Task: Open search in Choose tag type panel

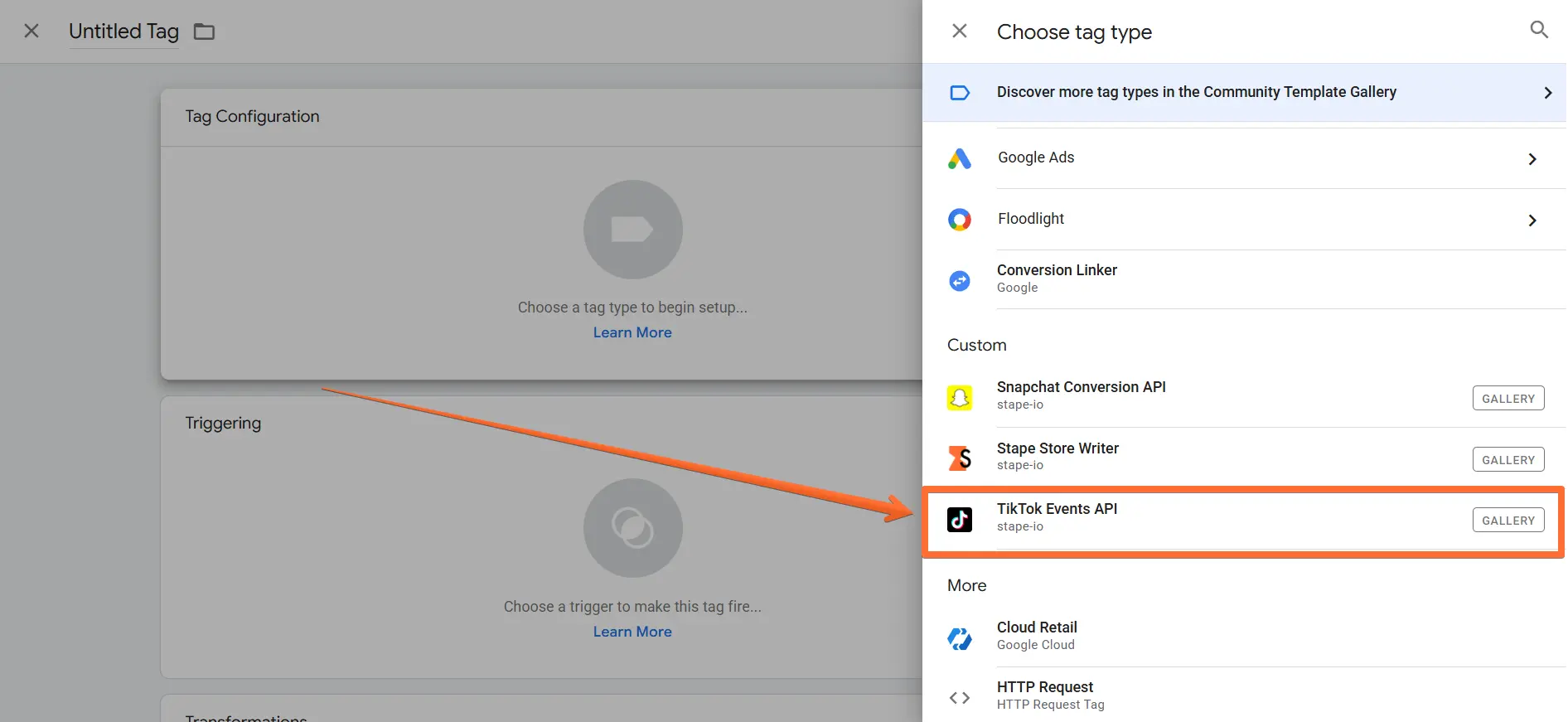Action: tap(1539, 30)
